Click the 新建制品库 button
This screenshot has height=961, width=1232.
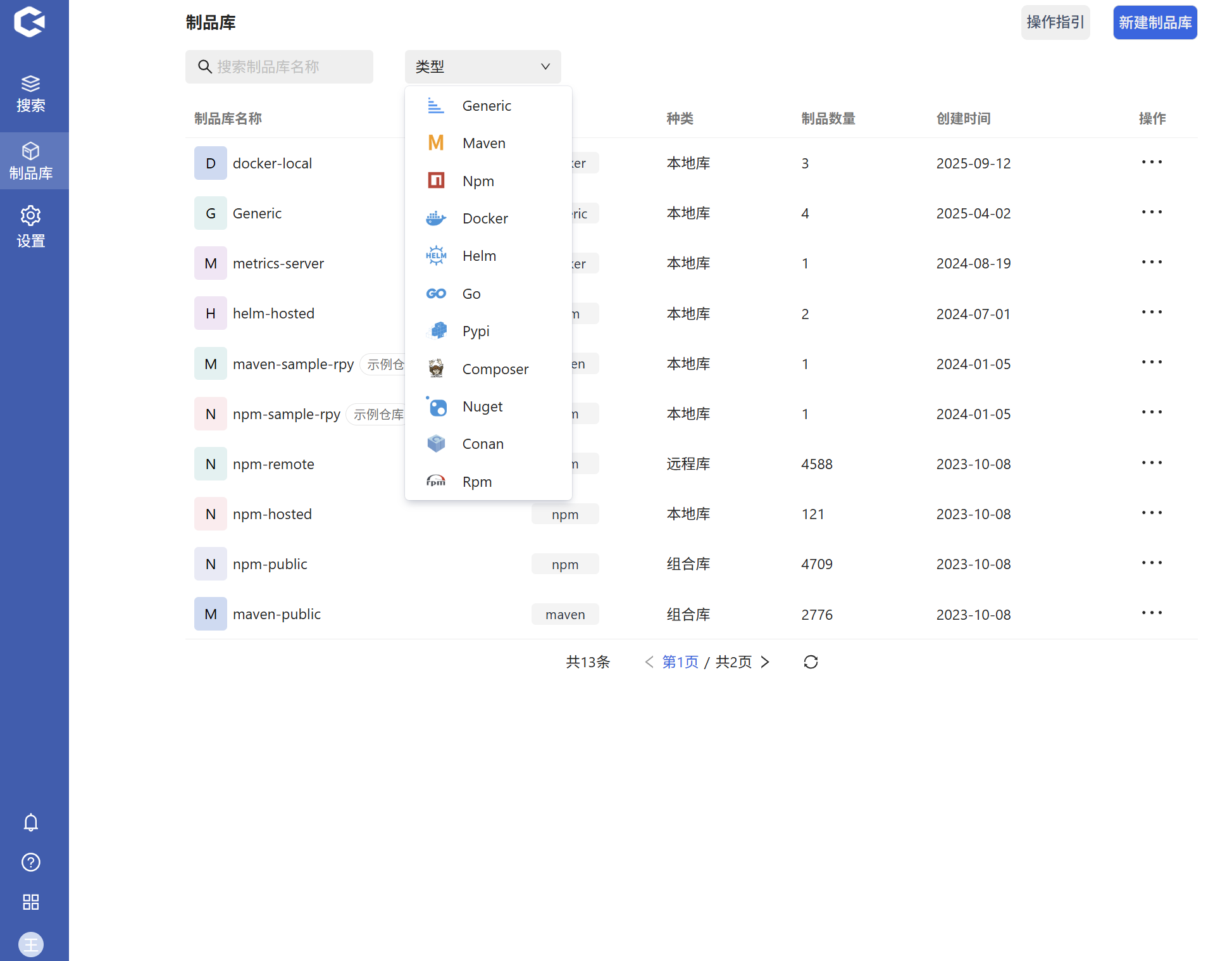point(1155,23)
